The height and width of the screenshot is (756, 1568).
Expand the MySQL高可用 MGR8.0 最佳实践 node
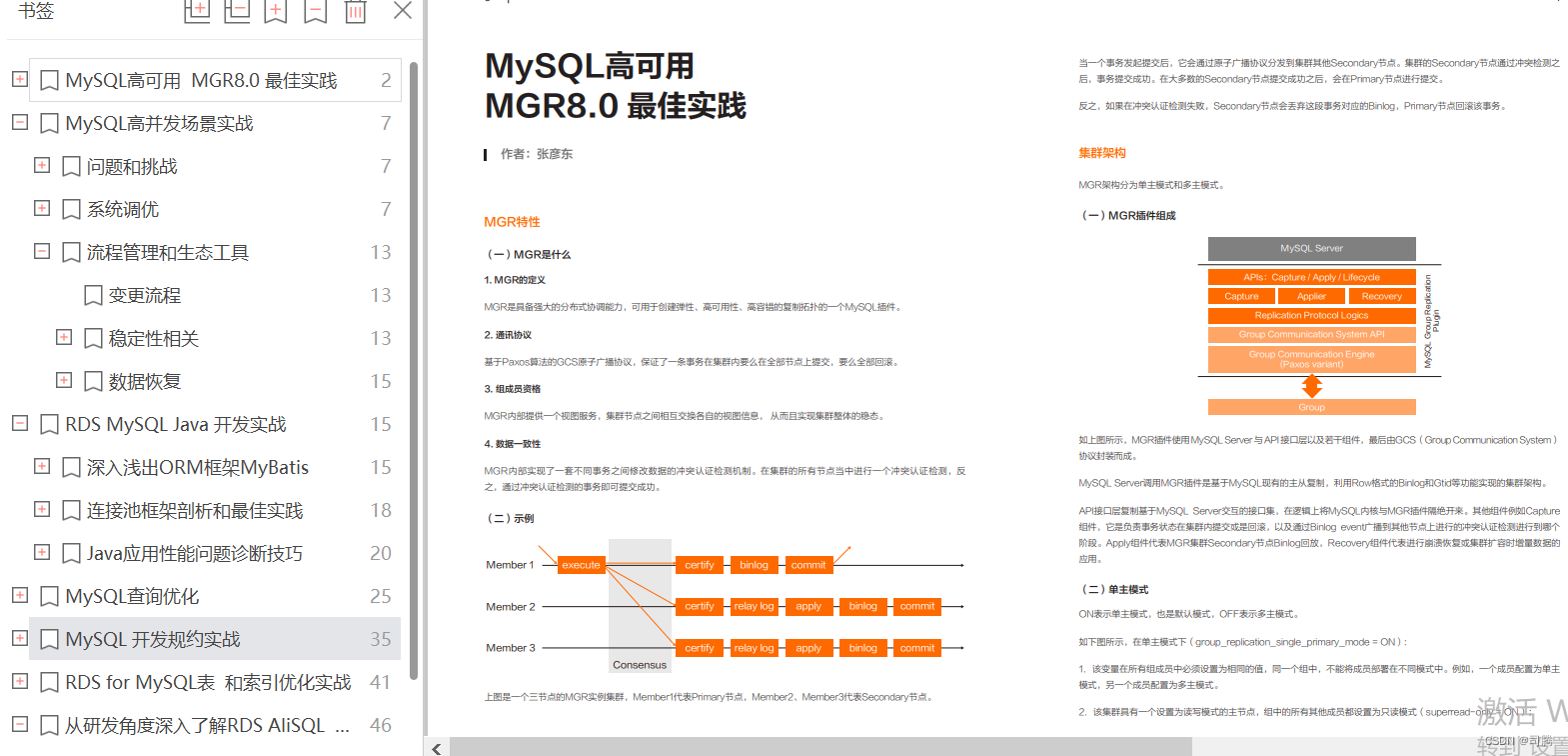point(19,78)
